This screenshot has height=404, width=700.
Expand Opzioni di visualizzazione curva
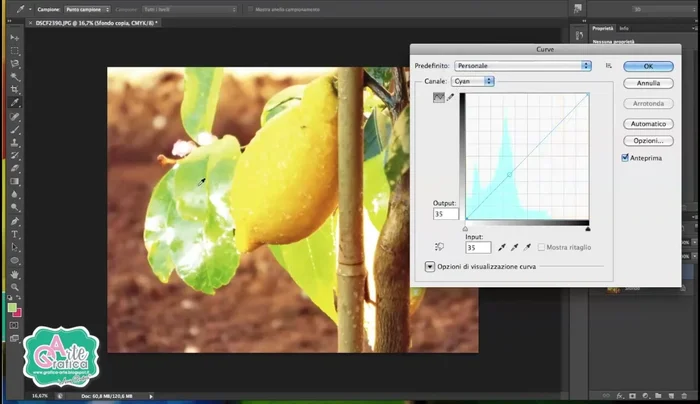click(430, 267)
